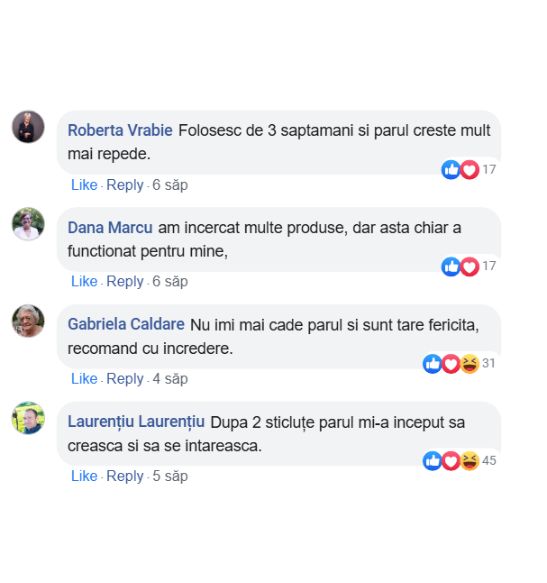The width and height of the screenshot is (547, 583).
Task: Click thumbs-up reaction icon on Roberta Vrabie's comment
Action: pyautogui.click(x=451, y=170)
